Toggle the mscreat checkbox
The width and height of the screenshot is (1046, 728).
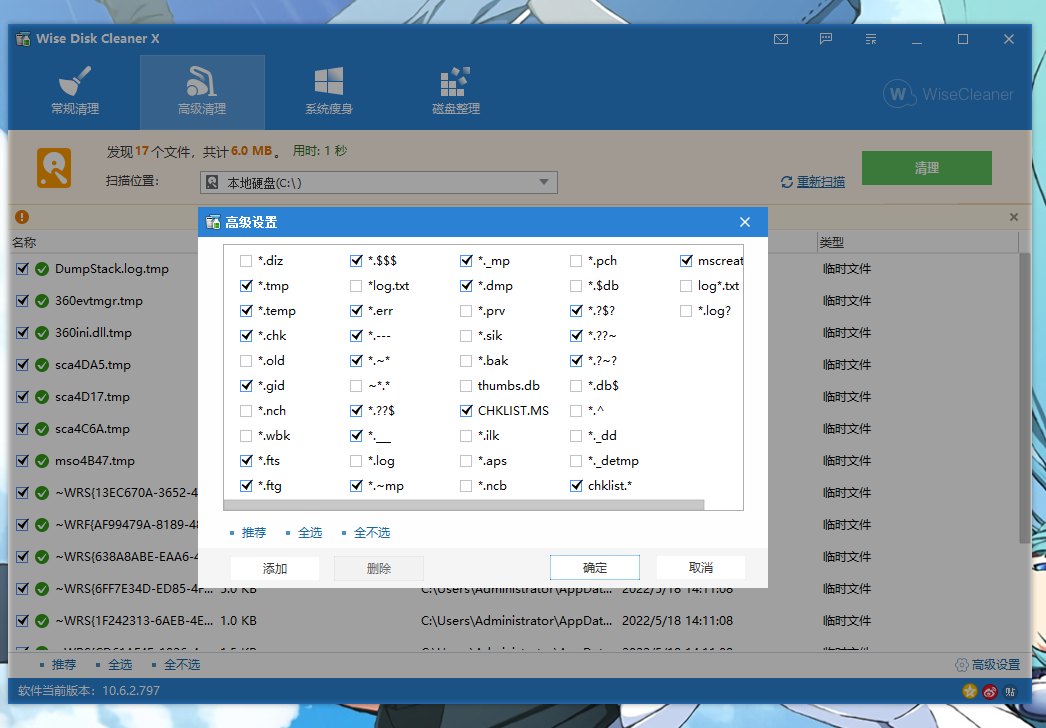point(686,261)
